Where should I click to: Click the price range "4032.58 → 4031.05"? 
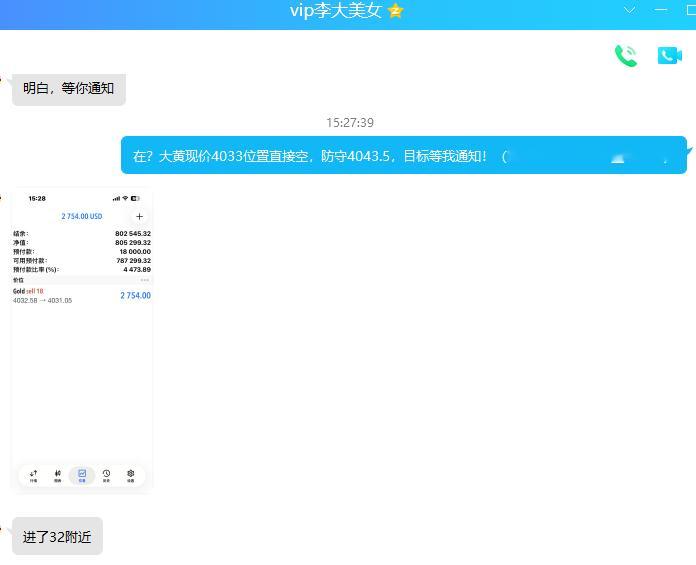tap(42, 300)
